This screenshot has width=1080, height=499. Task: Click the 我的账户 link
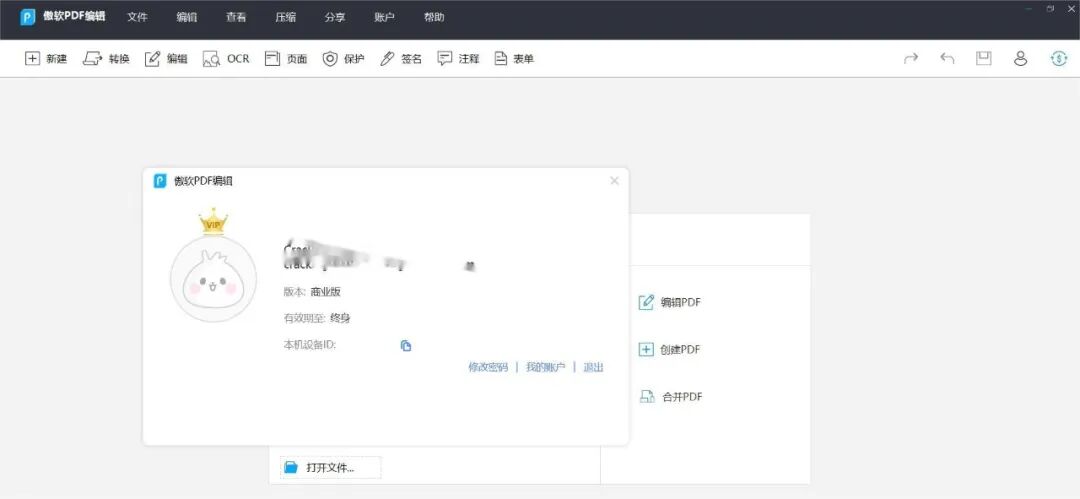545,367
